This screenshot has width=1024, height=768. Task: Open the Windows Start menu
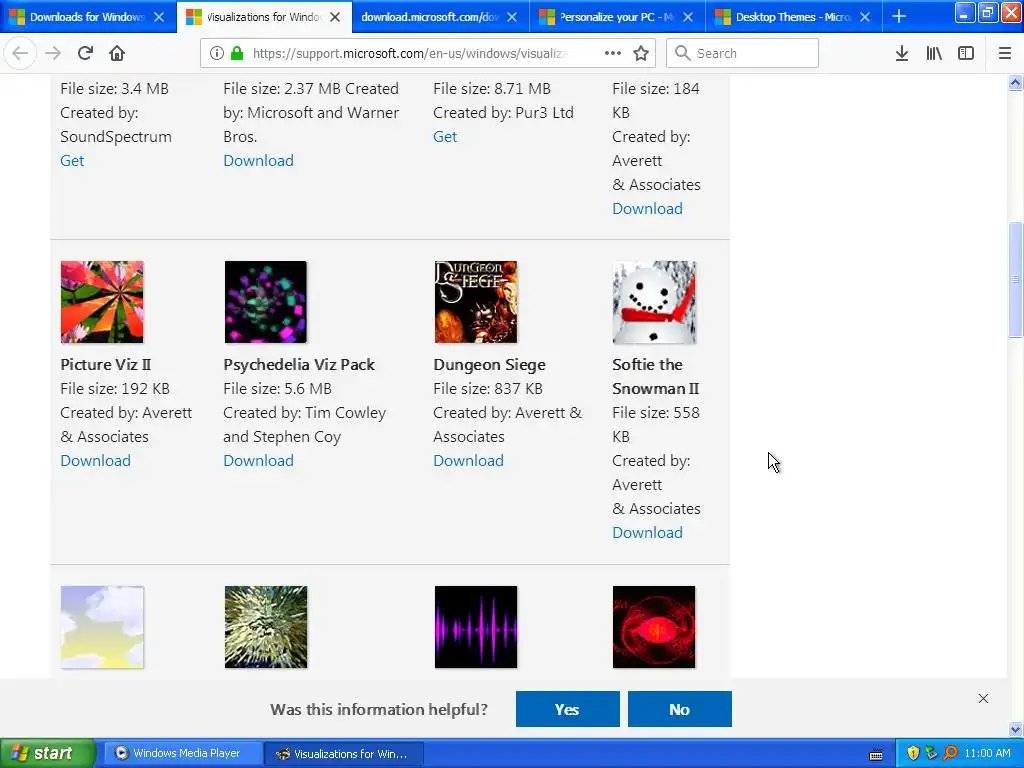(x=46, y=753)
